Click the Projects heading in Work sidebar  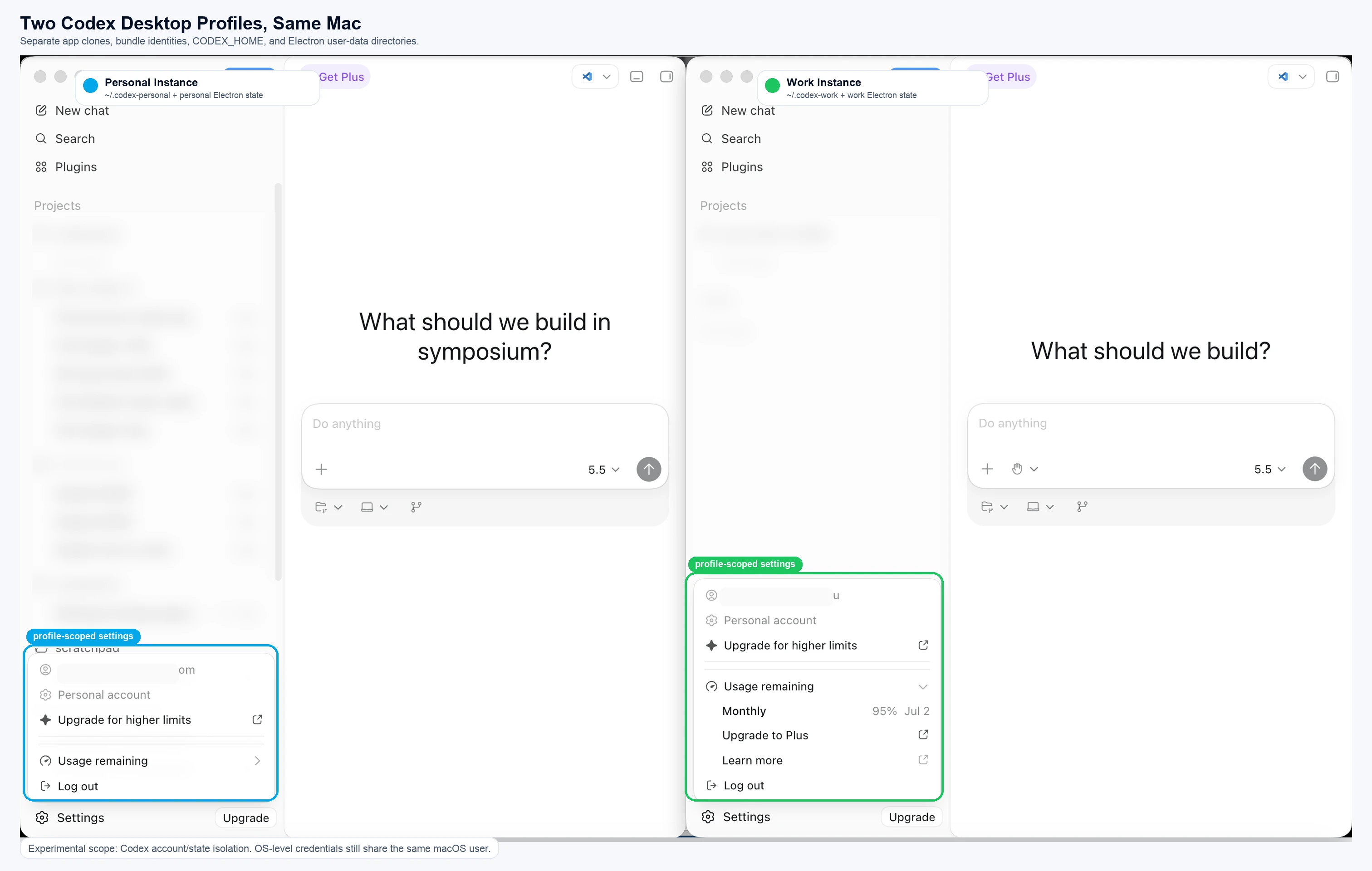point(723,206)
